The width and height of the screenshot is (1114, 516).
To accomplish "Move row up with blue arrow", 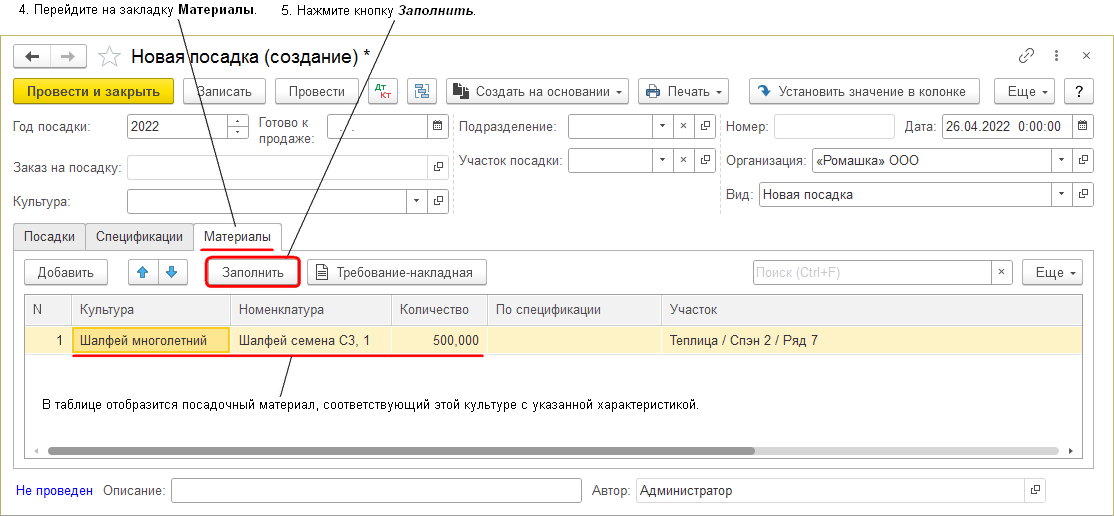I will coord(144,271).
